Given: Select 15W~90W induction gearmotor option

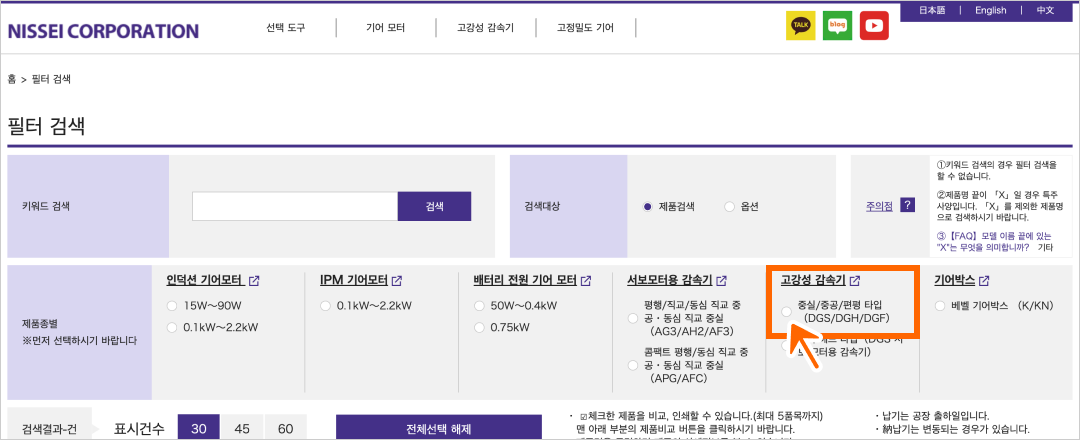Looking at the screenshot, I should click(172, 305).
